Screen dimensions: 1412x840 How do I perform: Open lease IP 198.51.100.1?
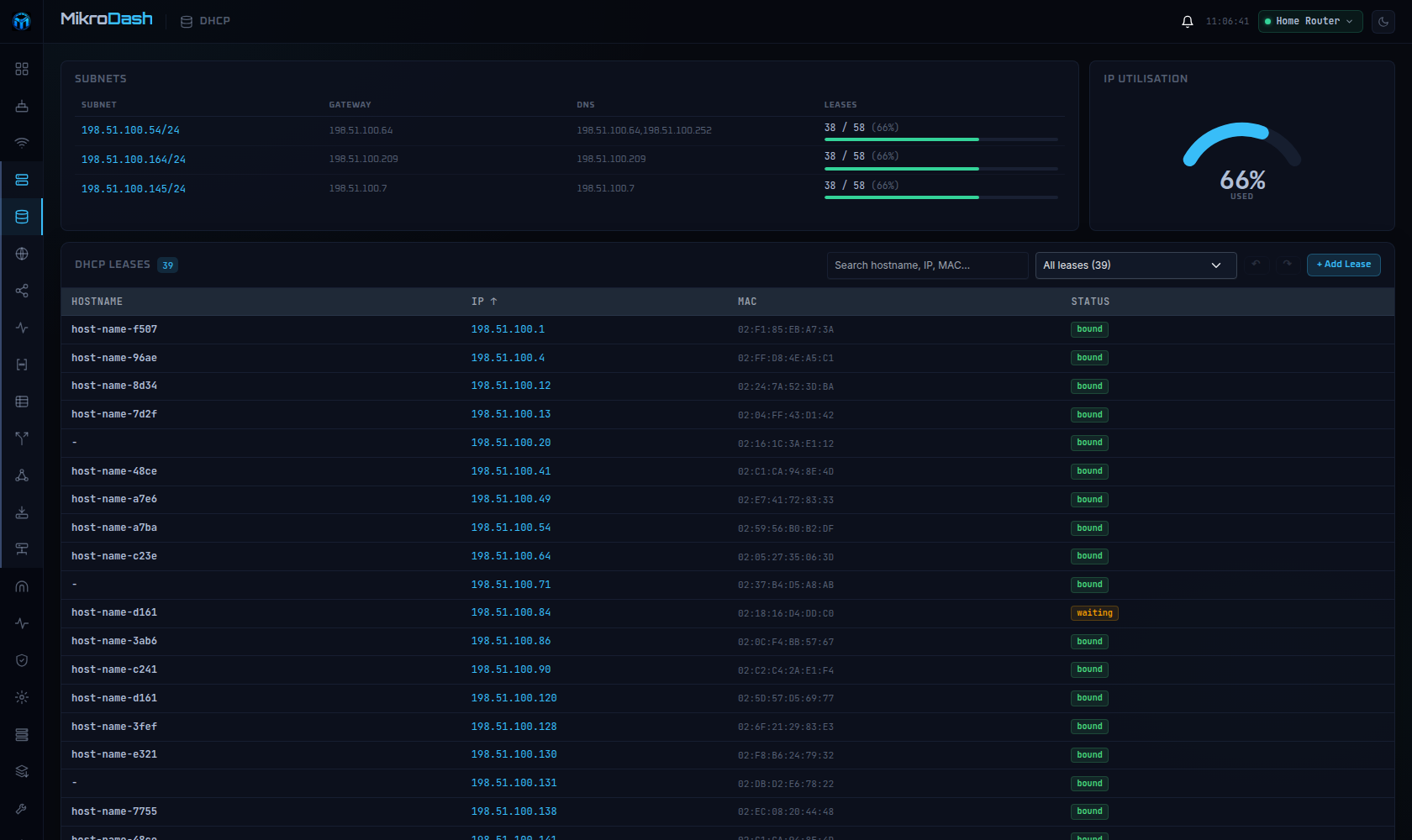508,329
